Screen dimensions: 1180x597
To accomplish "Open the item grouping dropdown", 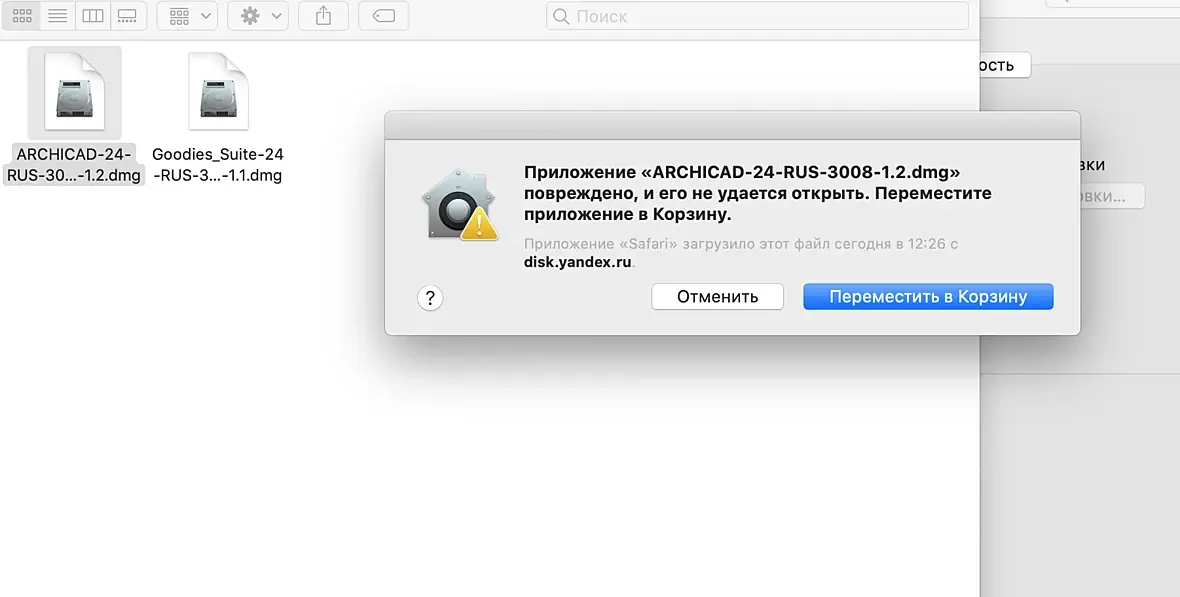I will coord(187,16).
